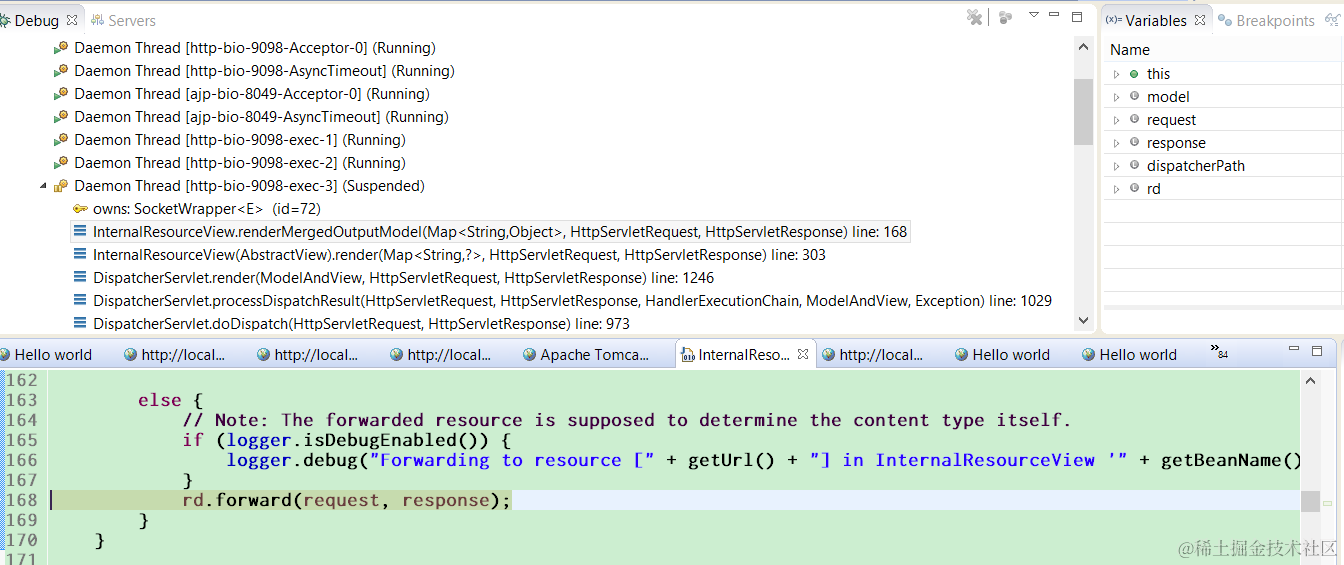Select frame InternalResourceView(AbstractView).render line 303
The image size is (1344, 565).
click(x=460, y=255)
